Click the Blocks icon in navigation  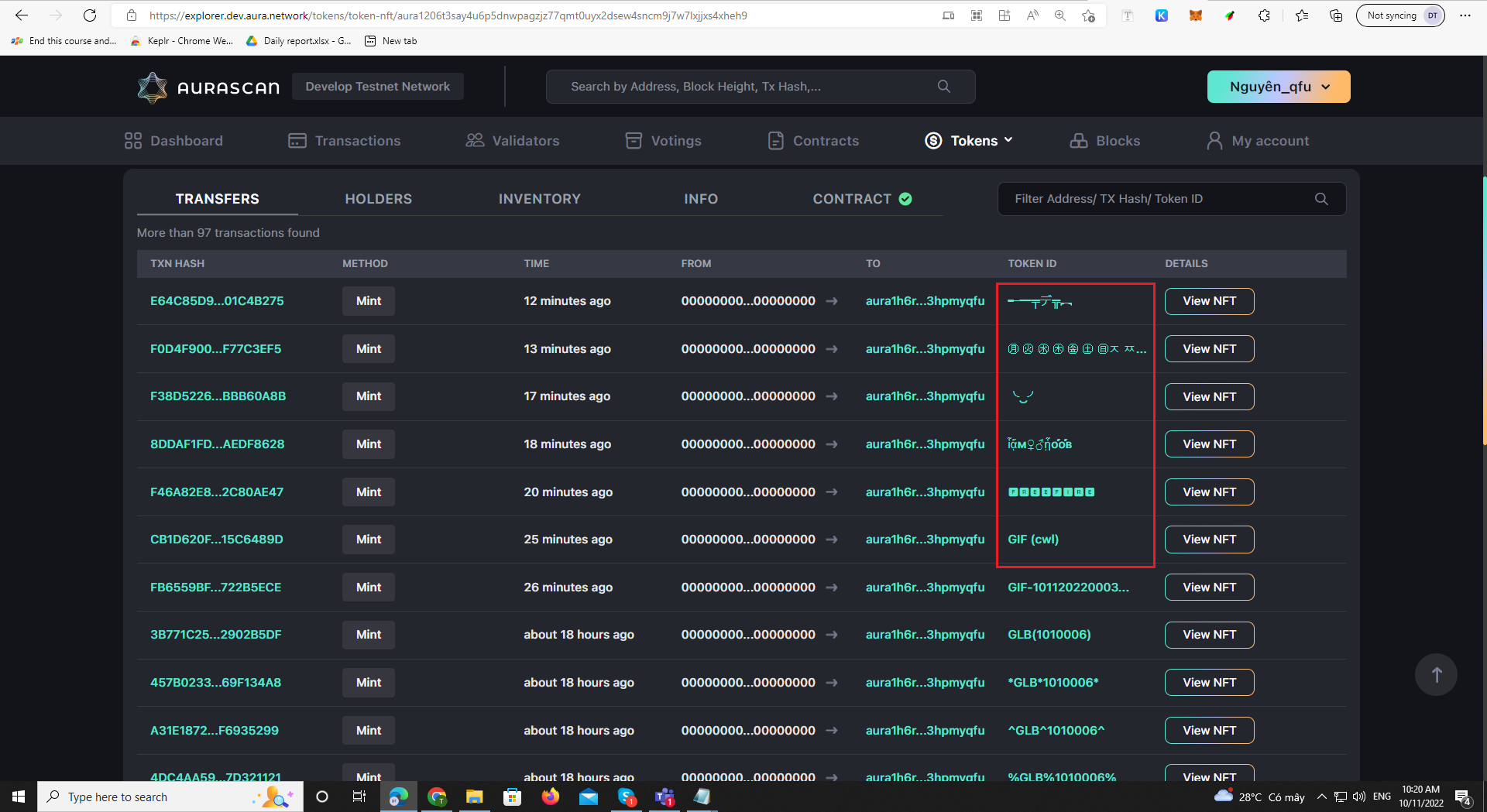coord(1080,140)
